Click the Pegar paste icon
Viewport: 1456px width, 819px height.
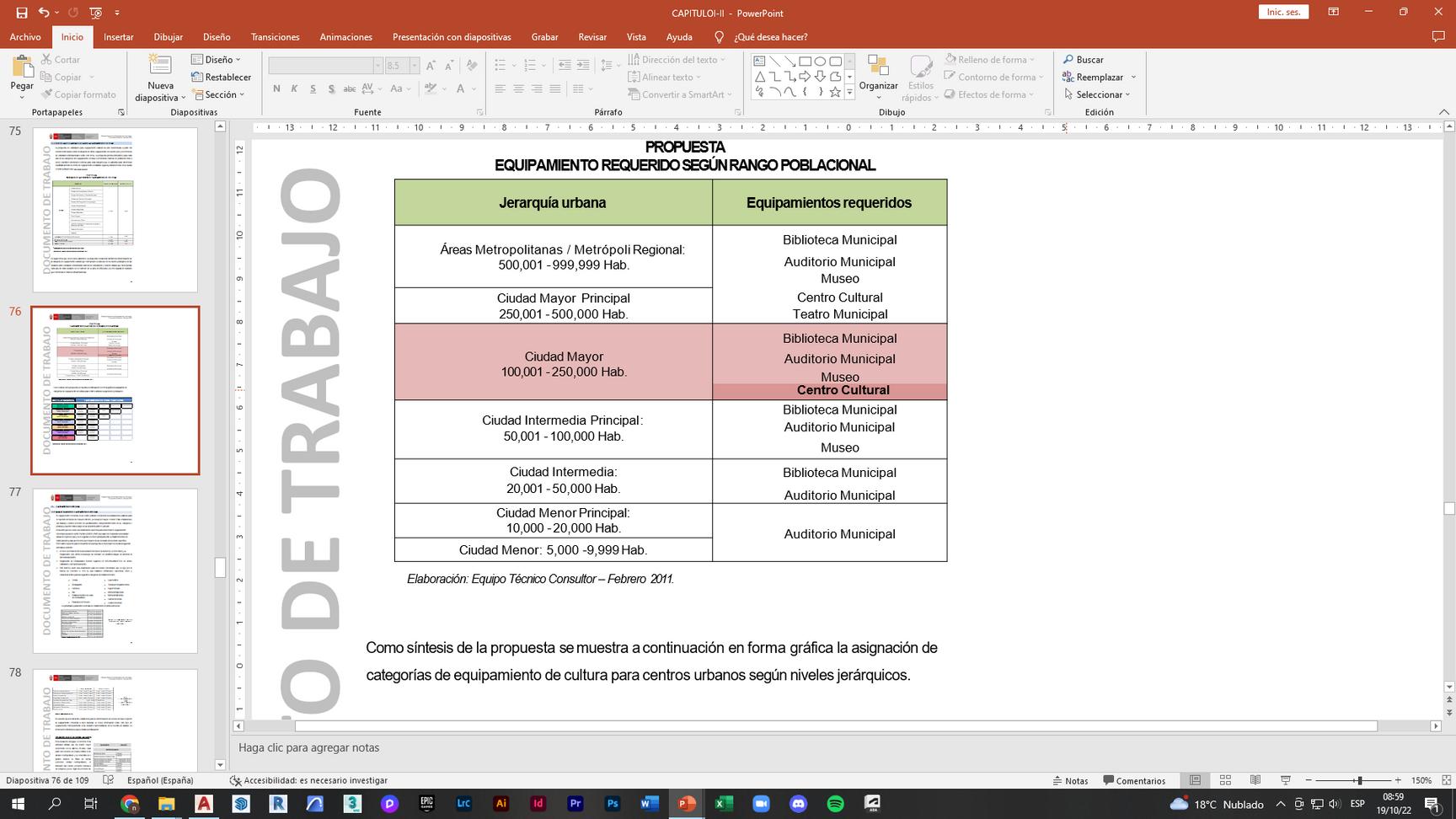coord(22,67)
